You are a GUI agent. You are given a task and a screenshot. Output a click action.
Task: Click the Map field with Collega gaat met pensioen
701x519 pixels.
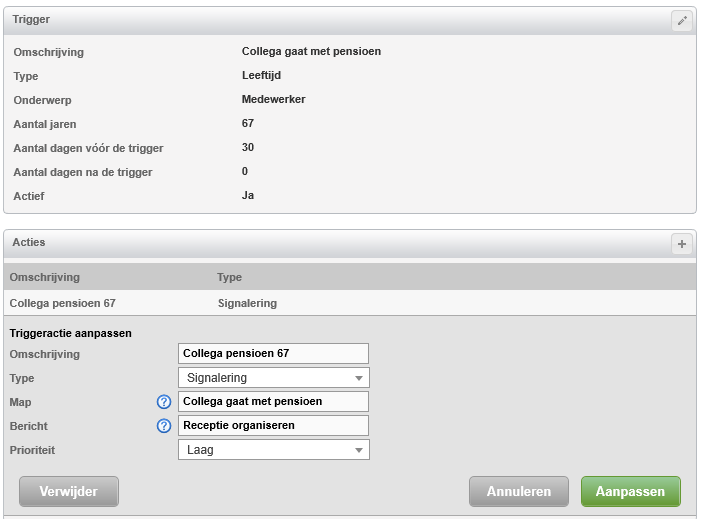pyautogui.click(x=273, y=401)
